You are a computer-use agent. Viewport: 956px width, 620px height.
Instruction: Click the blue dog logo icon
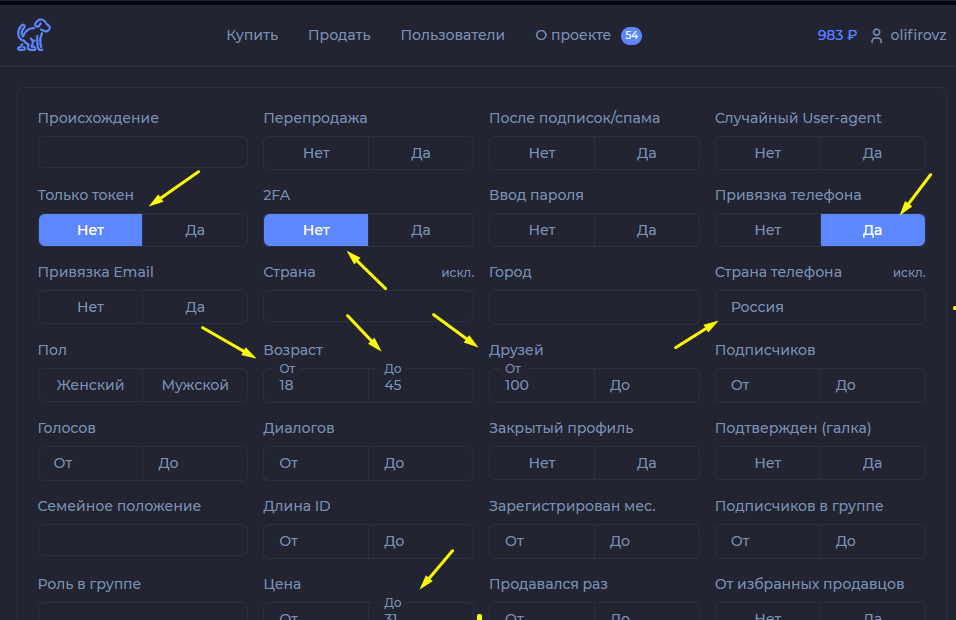(34, 35)
